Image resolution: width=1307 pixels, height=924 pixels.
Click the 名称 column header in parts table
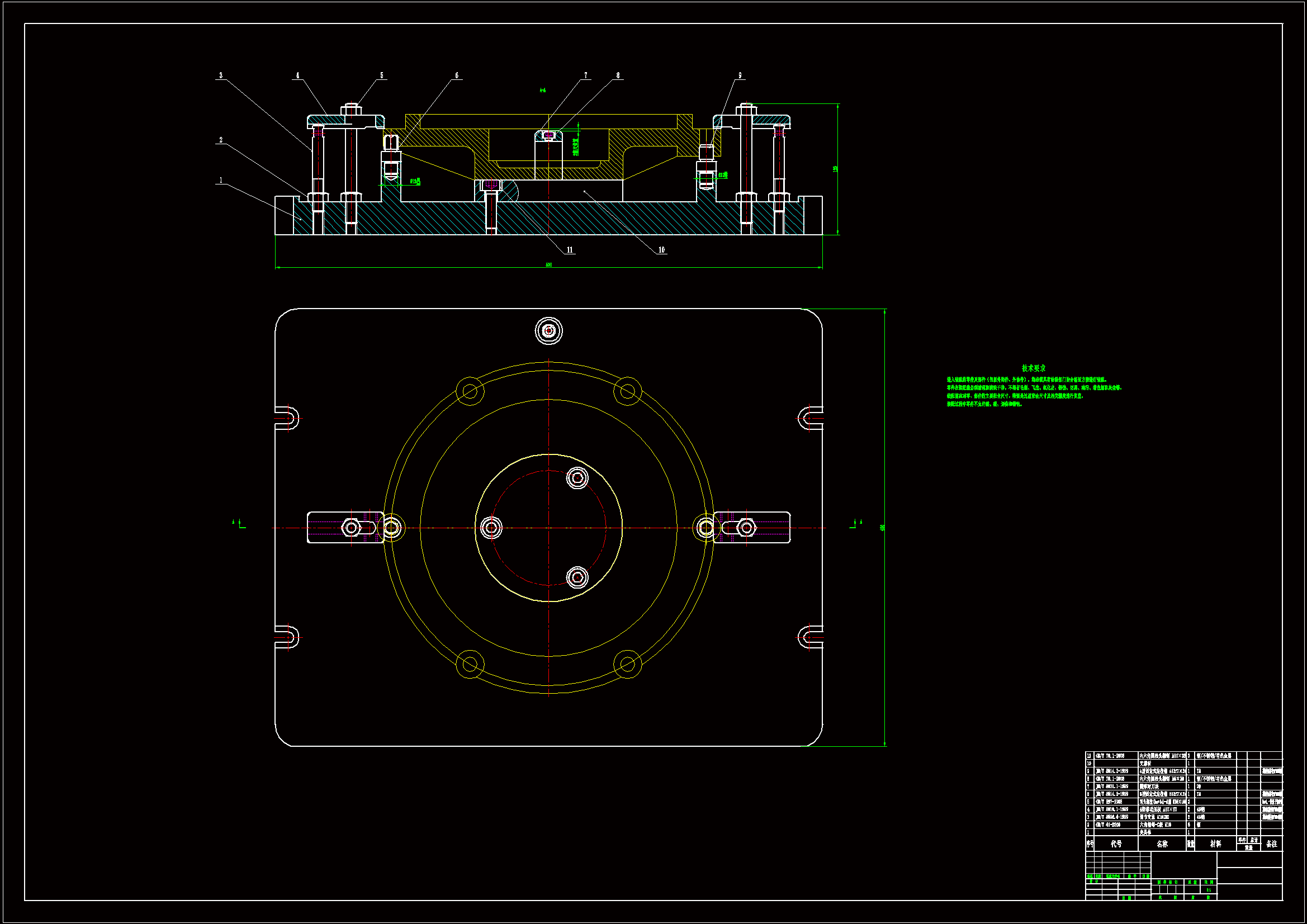(x=1162, y=844)
